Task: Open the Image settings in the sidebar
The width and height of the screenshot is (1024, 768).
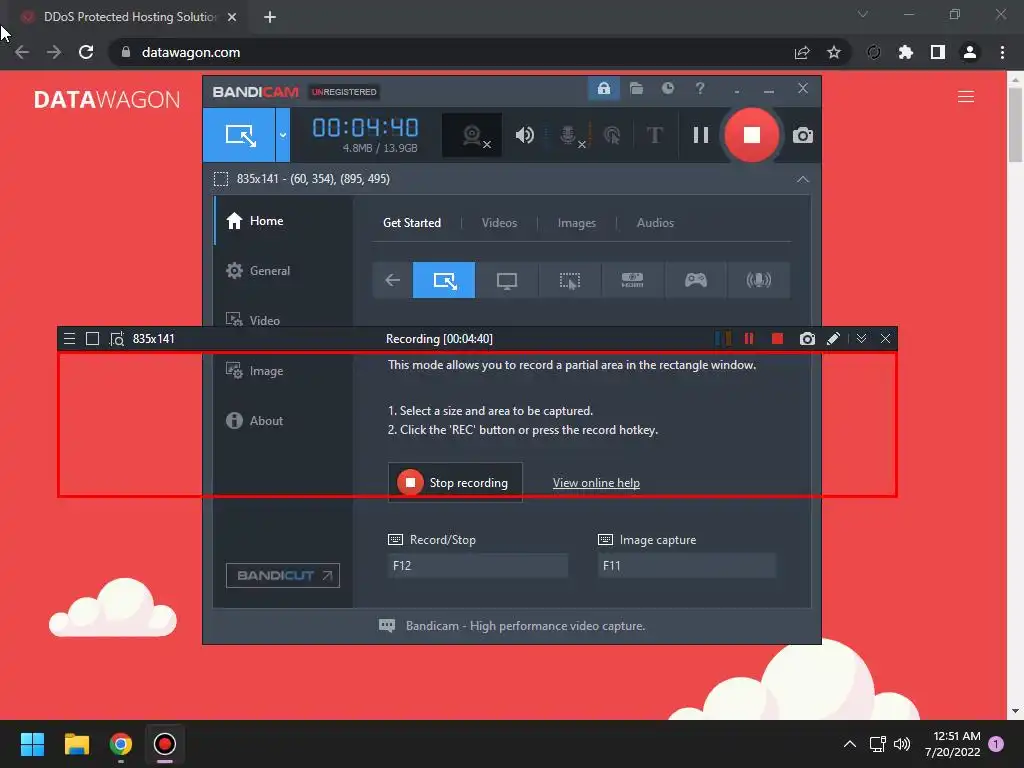Action: point(283,370)
